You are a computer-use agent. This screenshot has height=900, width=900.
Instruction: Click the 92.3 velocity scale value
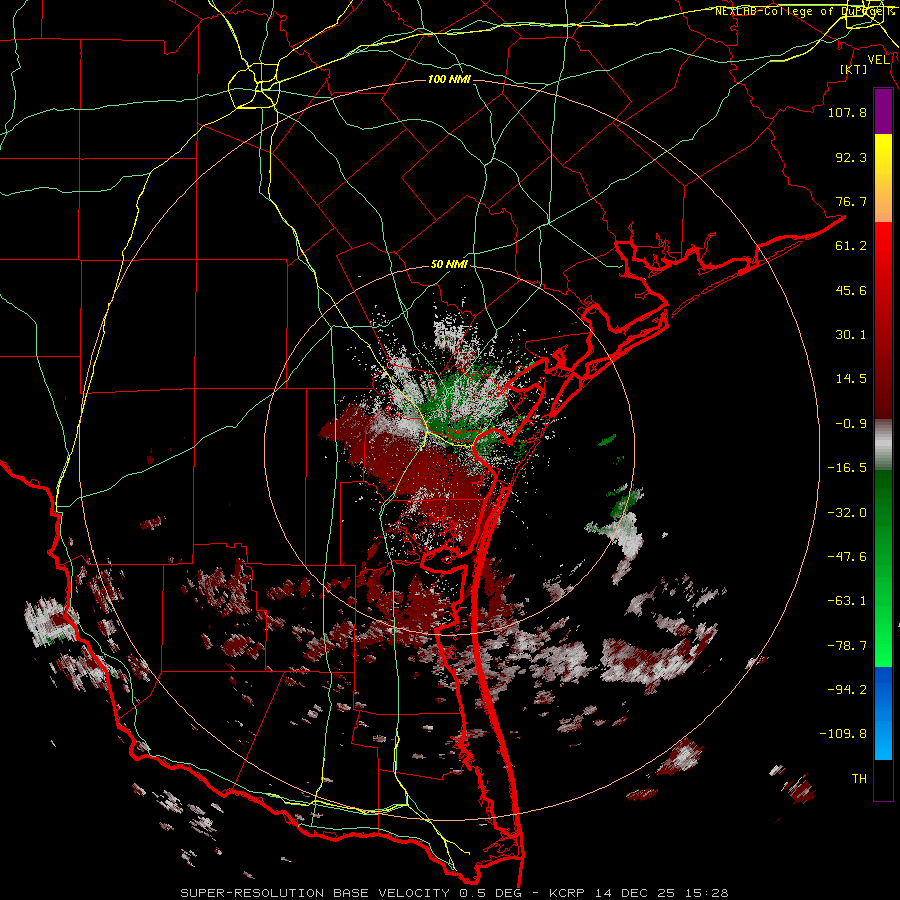(x=851, y=157)
